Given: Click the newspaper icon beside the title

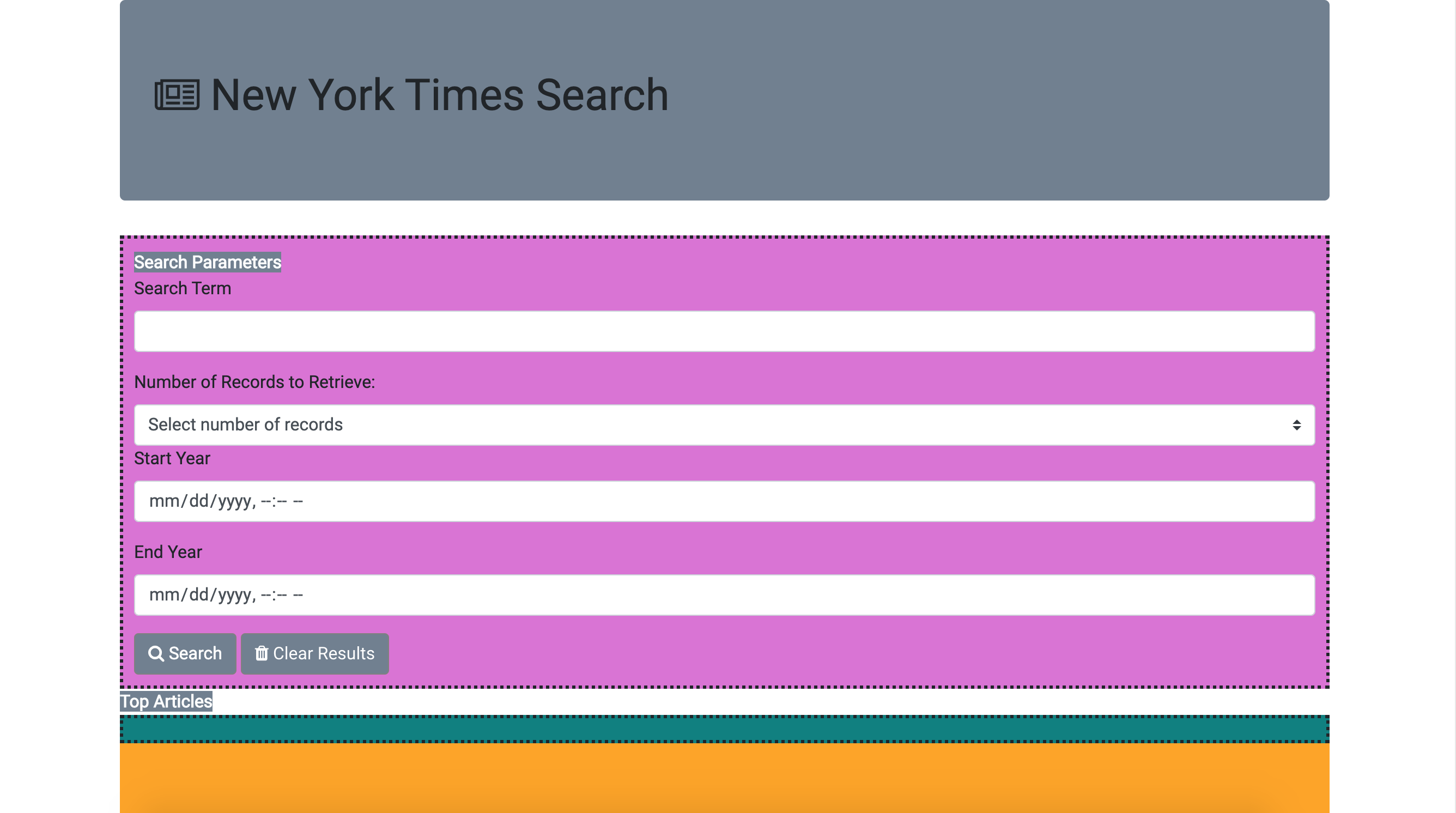Looking at the screenshot, I should (x=177, y=94).
